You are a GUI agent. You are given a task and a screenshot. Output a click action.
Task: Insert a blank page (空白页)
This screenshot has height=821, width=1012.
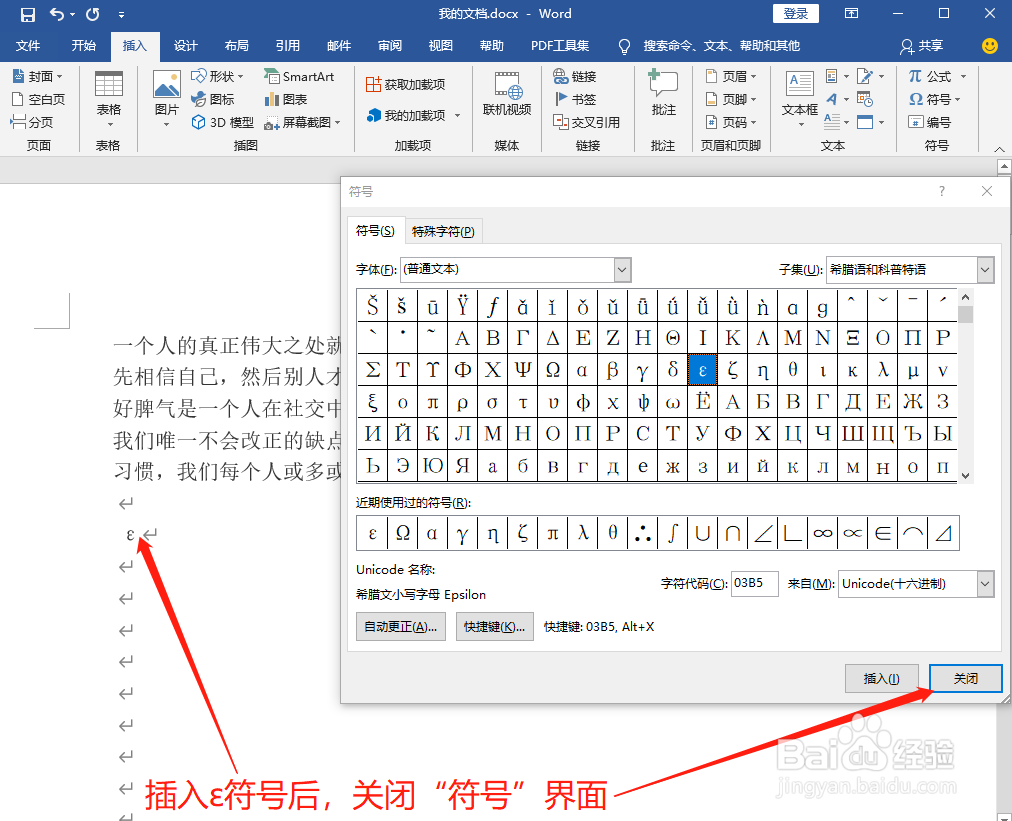pos(39,99)
